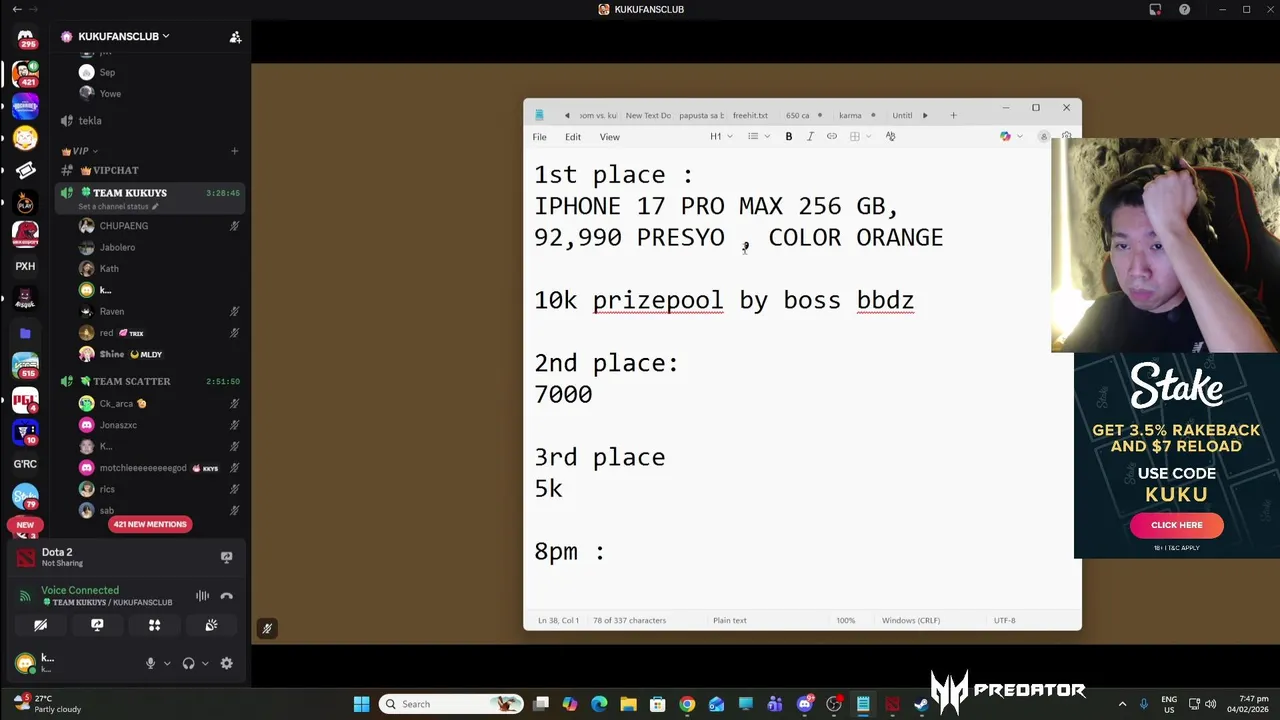This screenshot has width=1280, height=720.
Task: Open Steam from the taskbar
Action: 921,704
